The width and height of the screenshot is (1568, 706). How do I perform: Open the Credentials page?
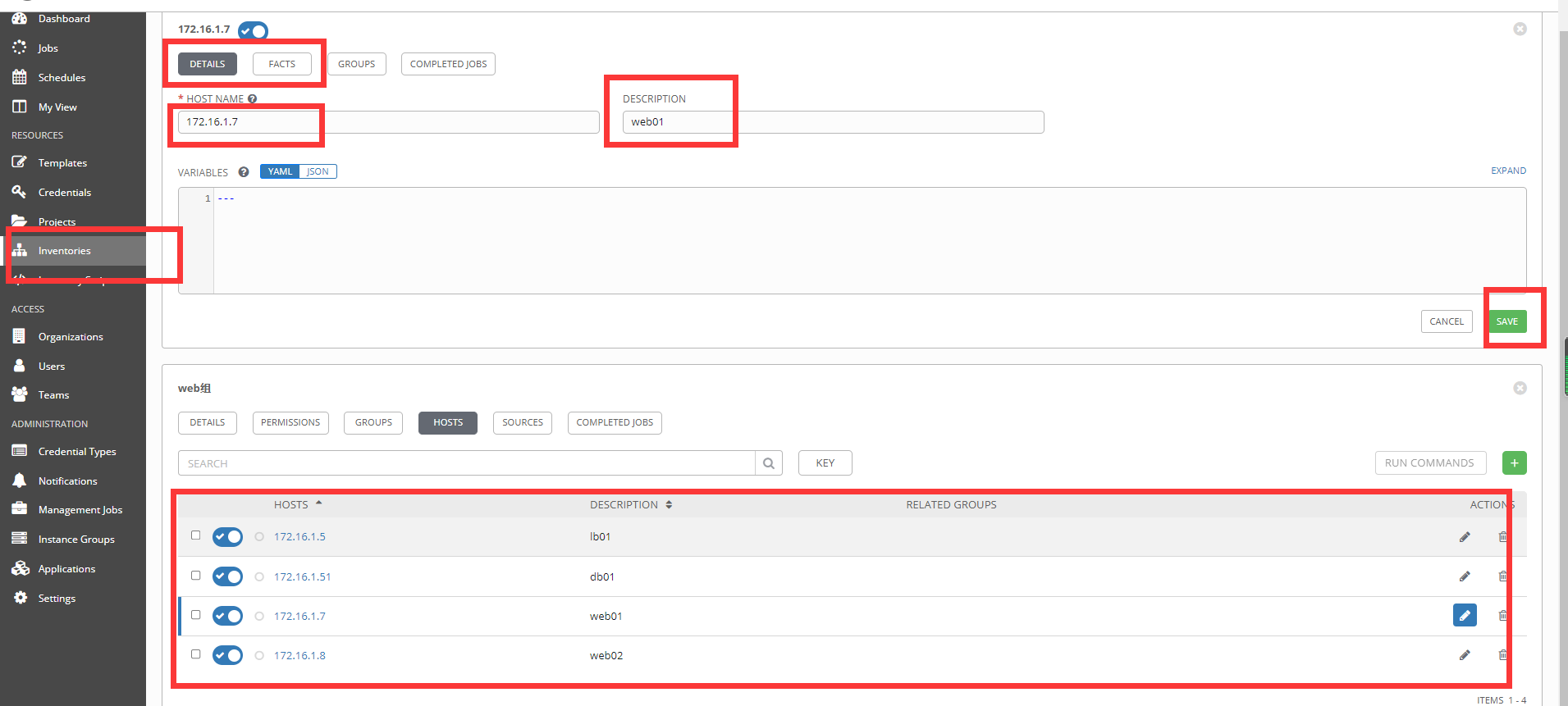pos(65,193)
